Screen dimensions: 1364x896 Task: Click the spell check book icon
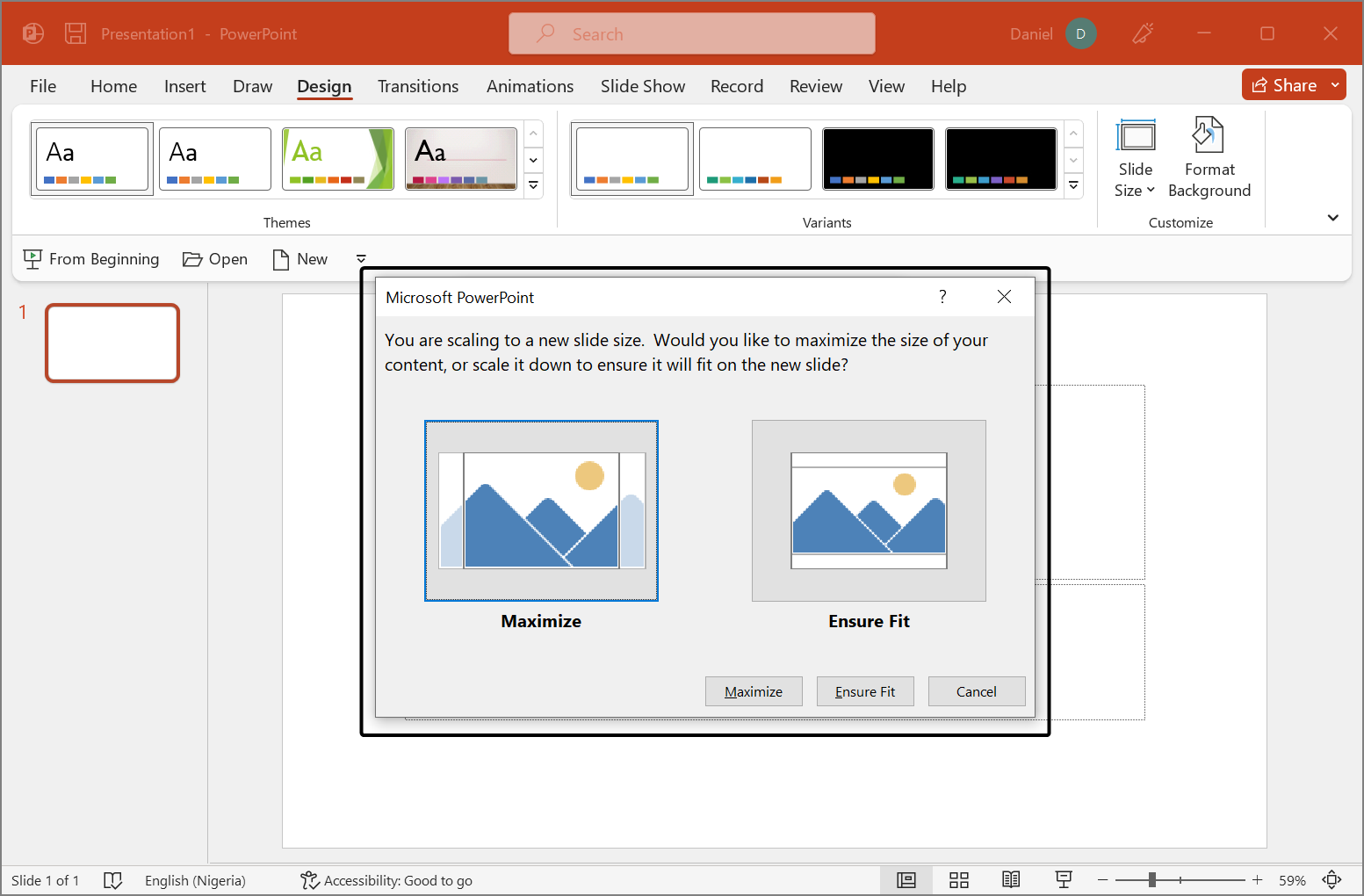coord(112,880)
